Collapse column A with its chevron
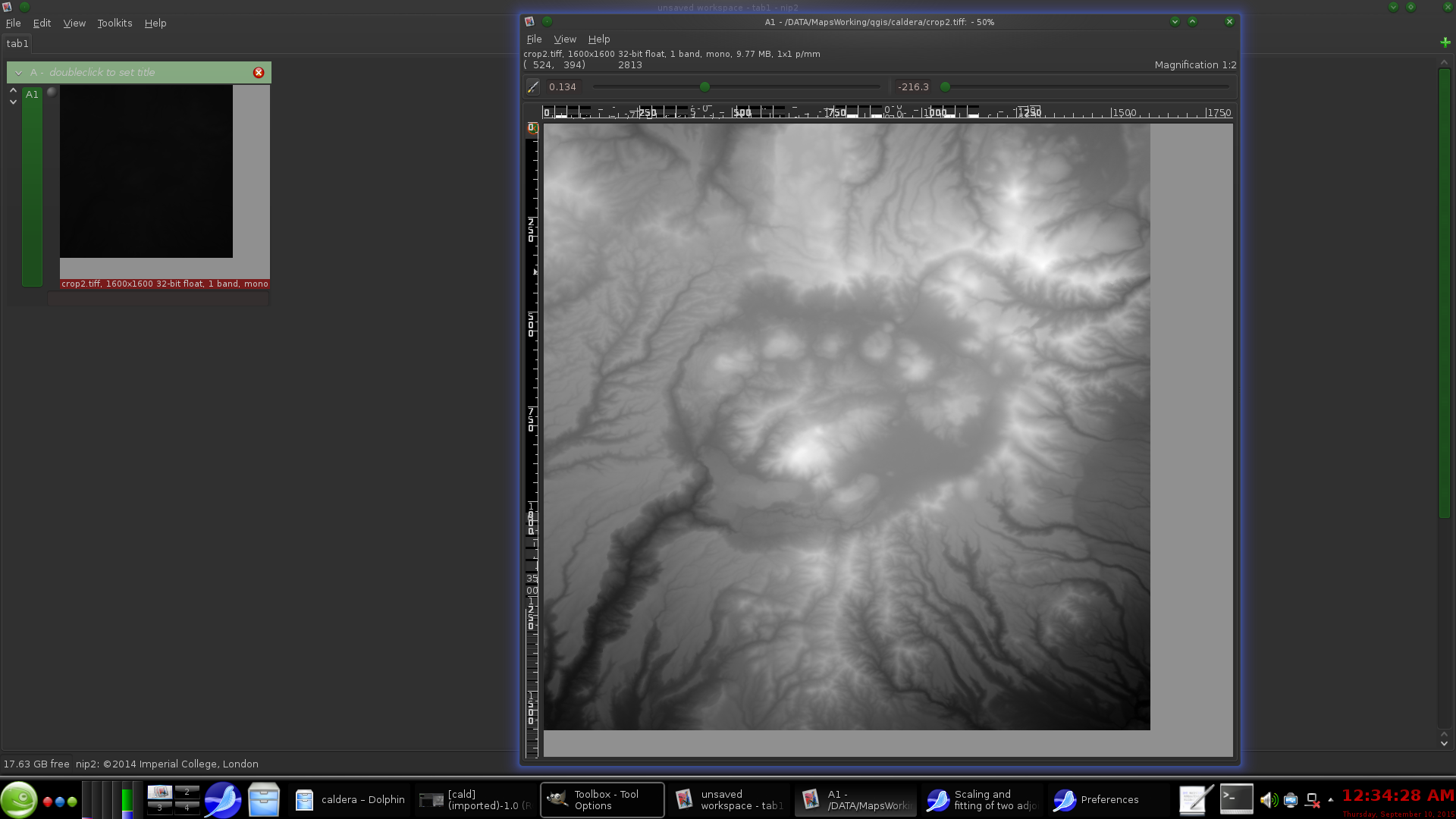 [x=18, y=73]
